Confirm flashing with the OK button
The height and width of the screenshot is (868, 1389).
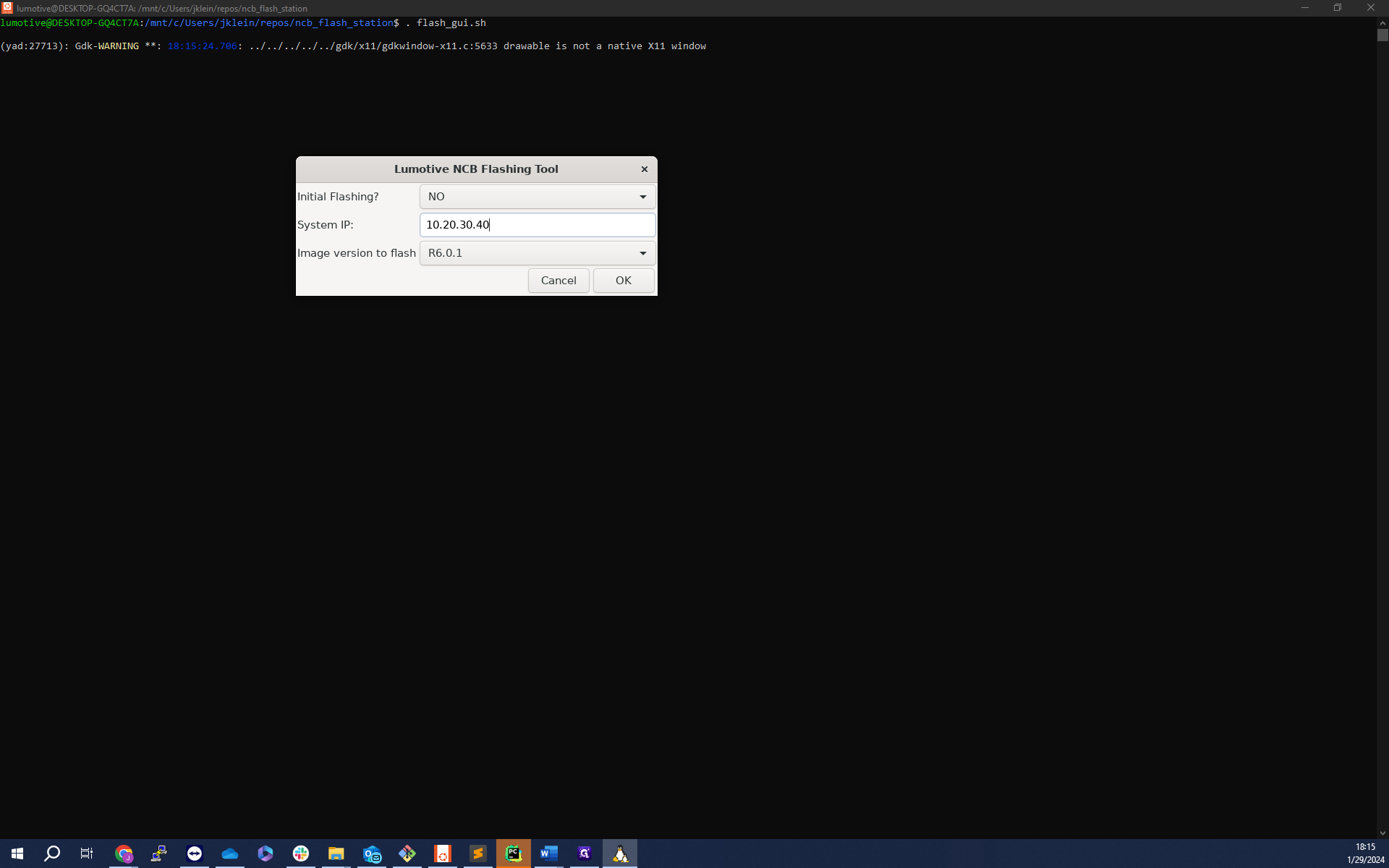point(624,281)
